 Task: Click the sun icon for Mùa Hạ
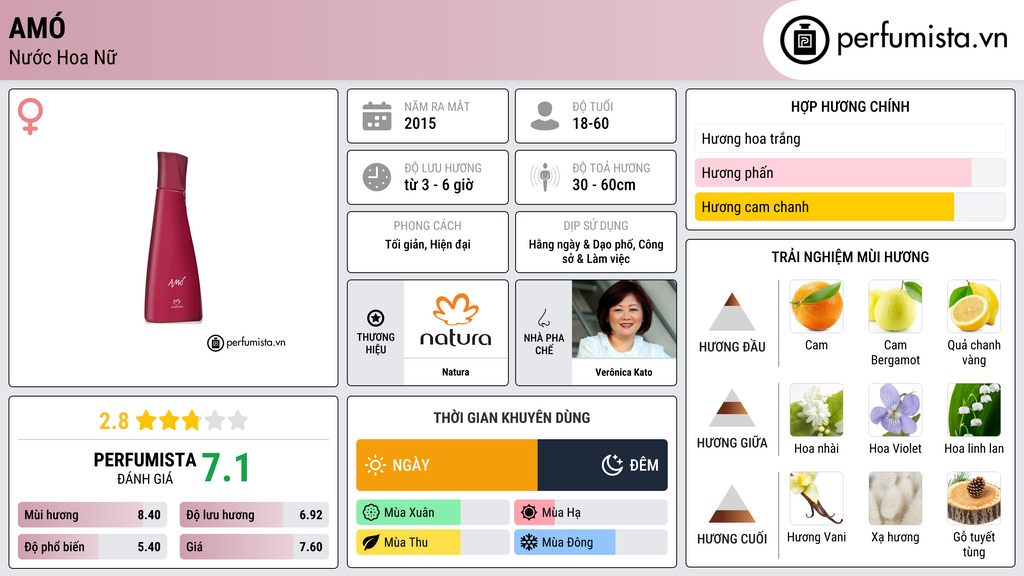[x=529, y=513]
